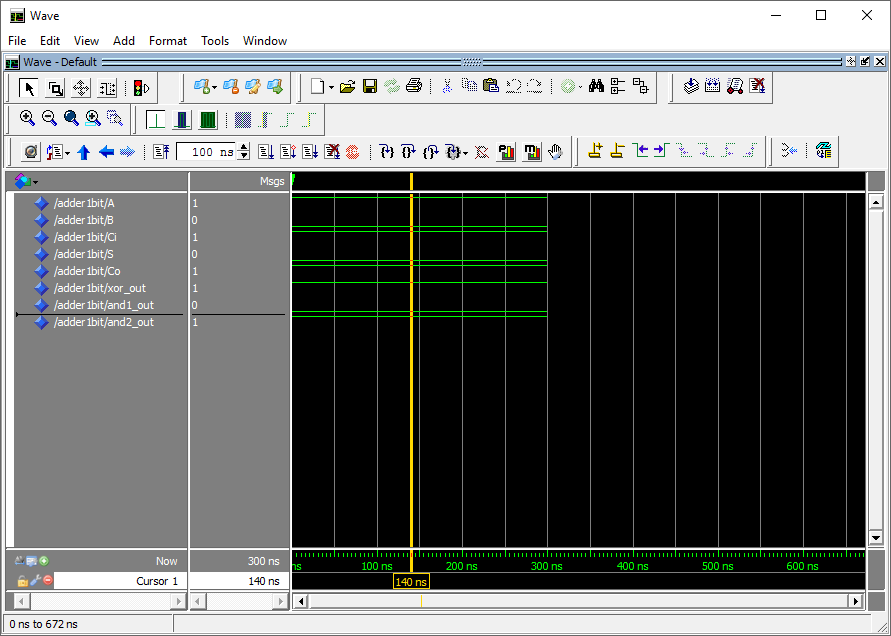The image size is (891, 636).
Task: Click the Add bookmark flag icon
Action: [202, 86]
